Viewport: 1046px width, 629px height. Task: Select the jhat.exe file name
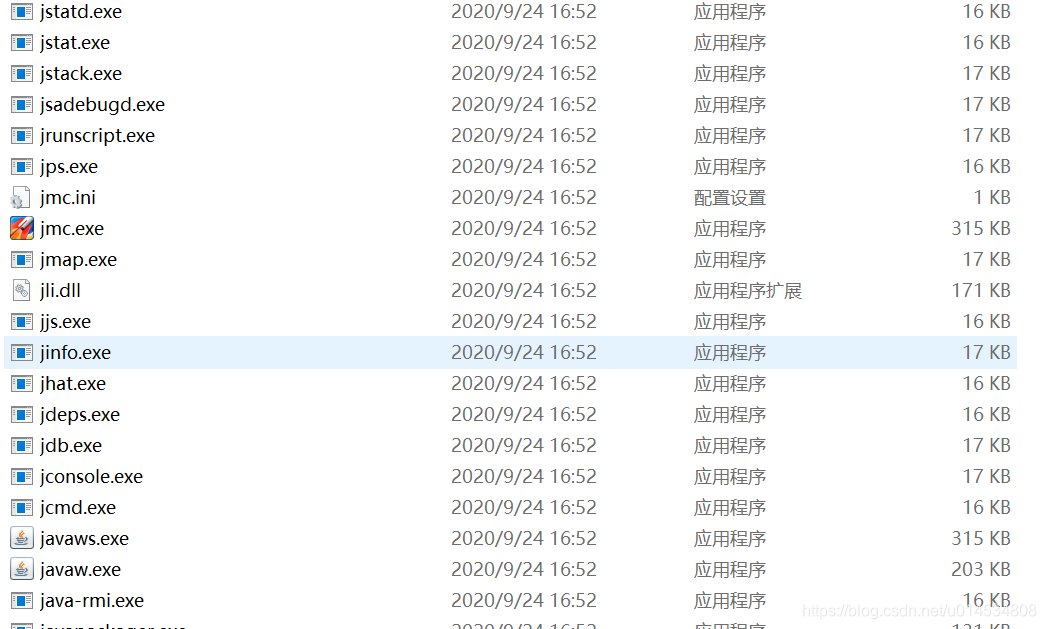[73, 384]
